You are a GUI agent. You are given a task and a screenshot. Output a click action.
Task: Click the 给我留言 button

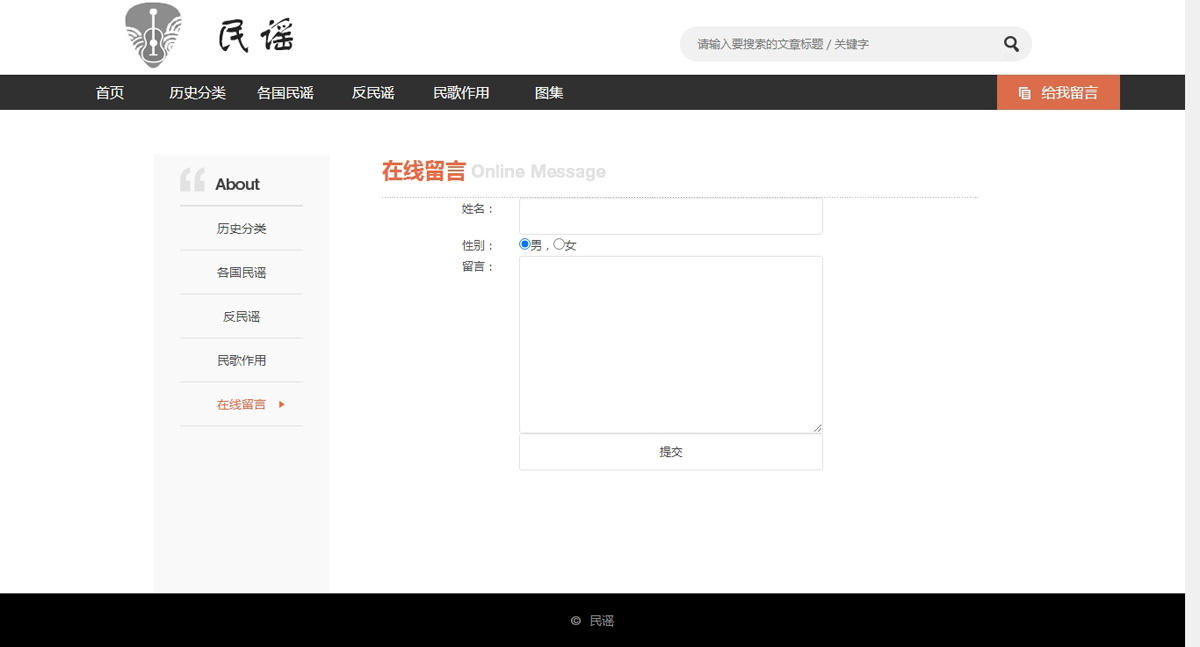pyautogui.click(x=1058, y=93)
